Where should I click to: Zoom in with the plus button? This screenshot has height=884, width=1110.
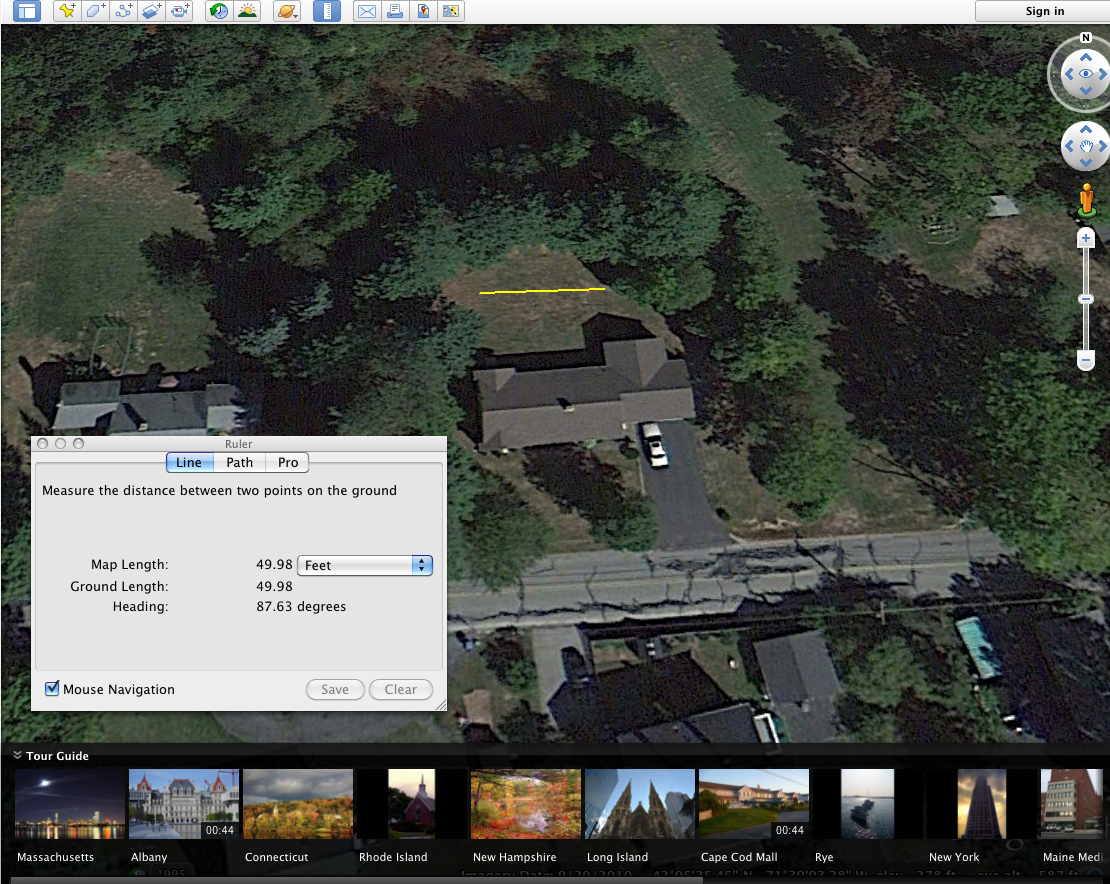pyautogui.click(x=1086, y=239)
